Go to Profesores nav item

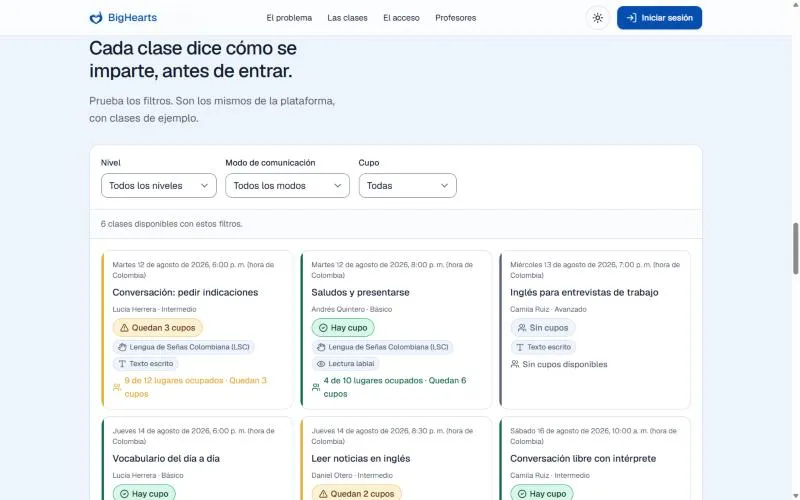coord(456,18)
